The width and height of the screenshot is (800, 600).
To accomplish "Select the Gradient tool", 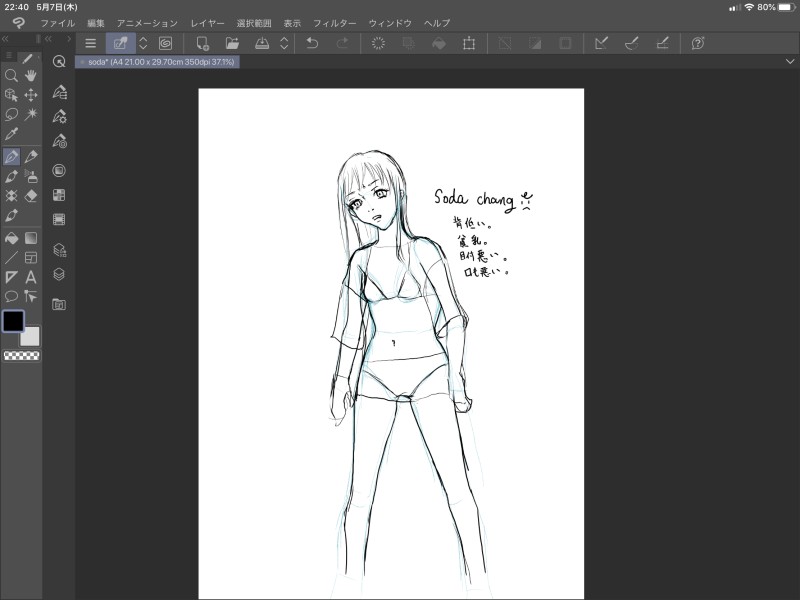I will pos(31,238).
